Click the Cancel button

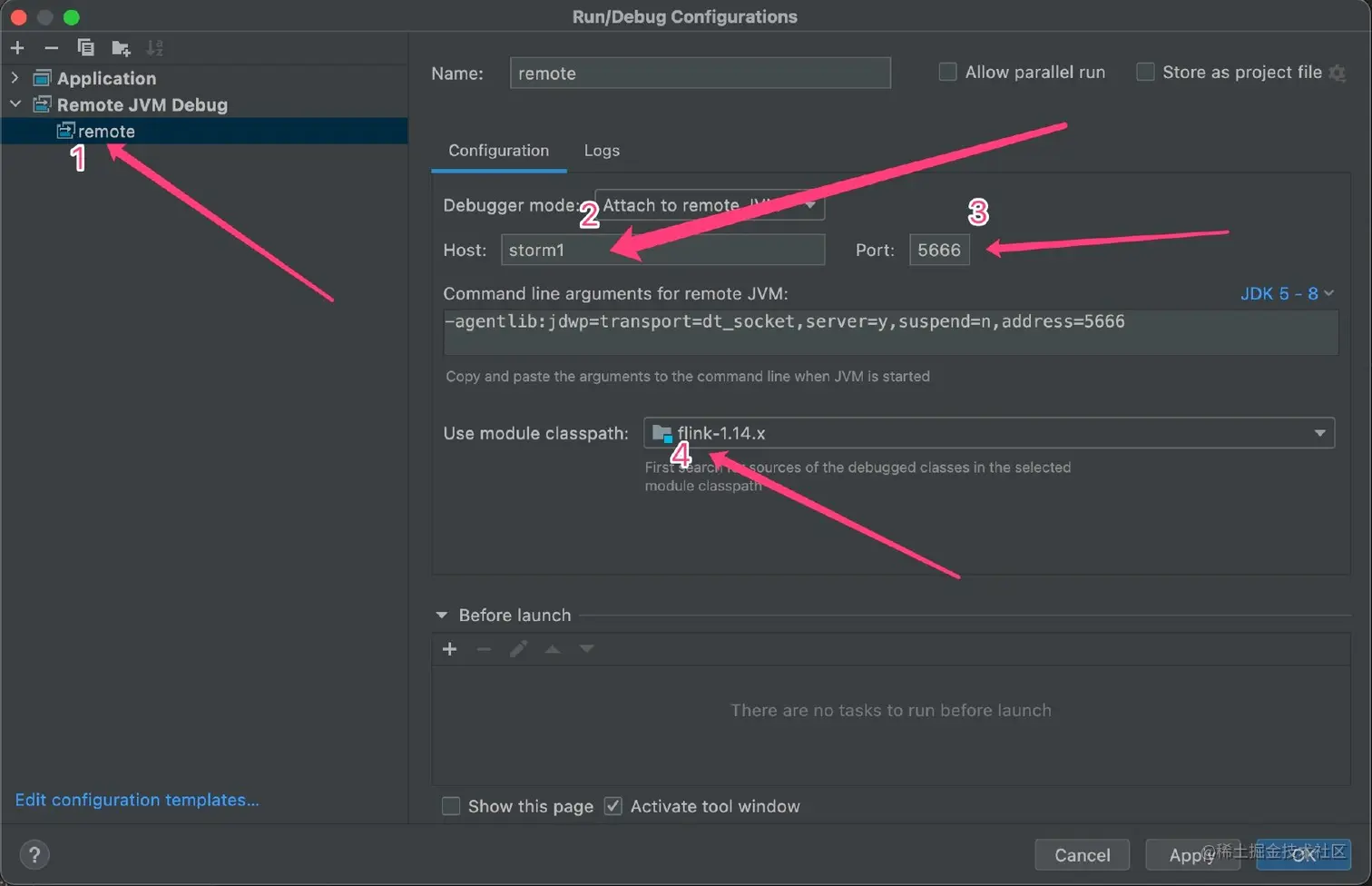pyautogui.click(x=1082, y=855)
